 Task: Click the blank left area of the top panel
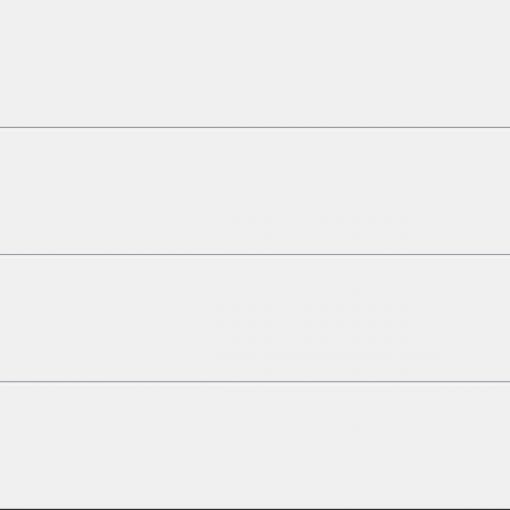[x=100, y=63]
